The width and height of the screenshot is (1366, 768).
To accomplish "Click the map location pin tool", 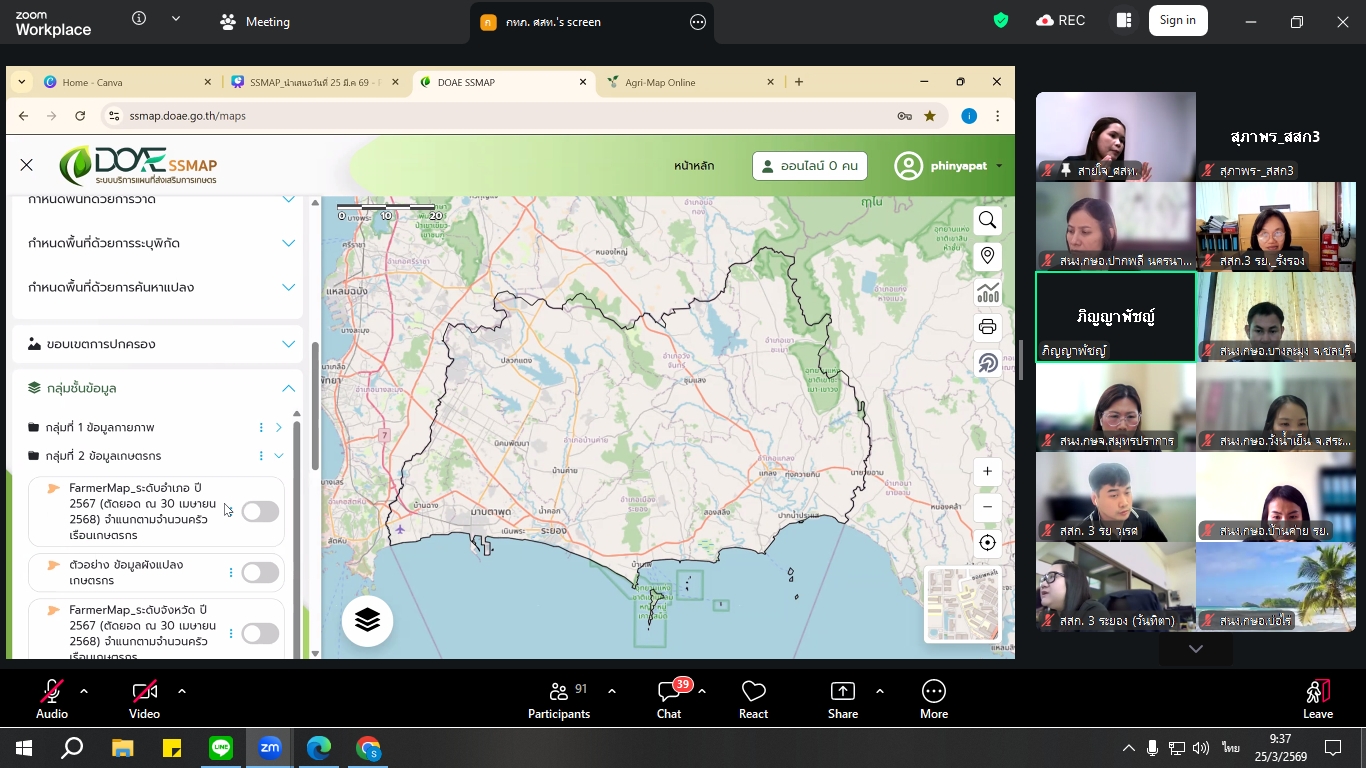I will coord(988,256).
